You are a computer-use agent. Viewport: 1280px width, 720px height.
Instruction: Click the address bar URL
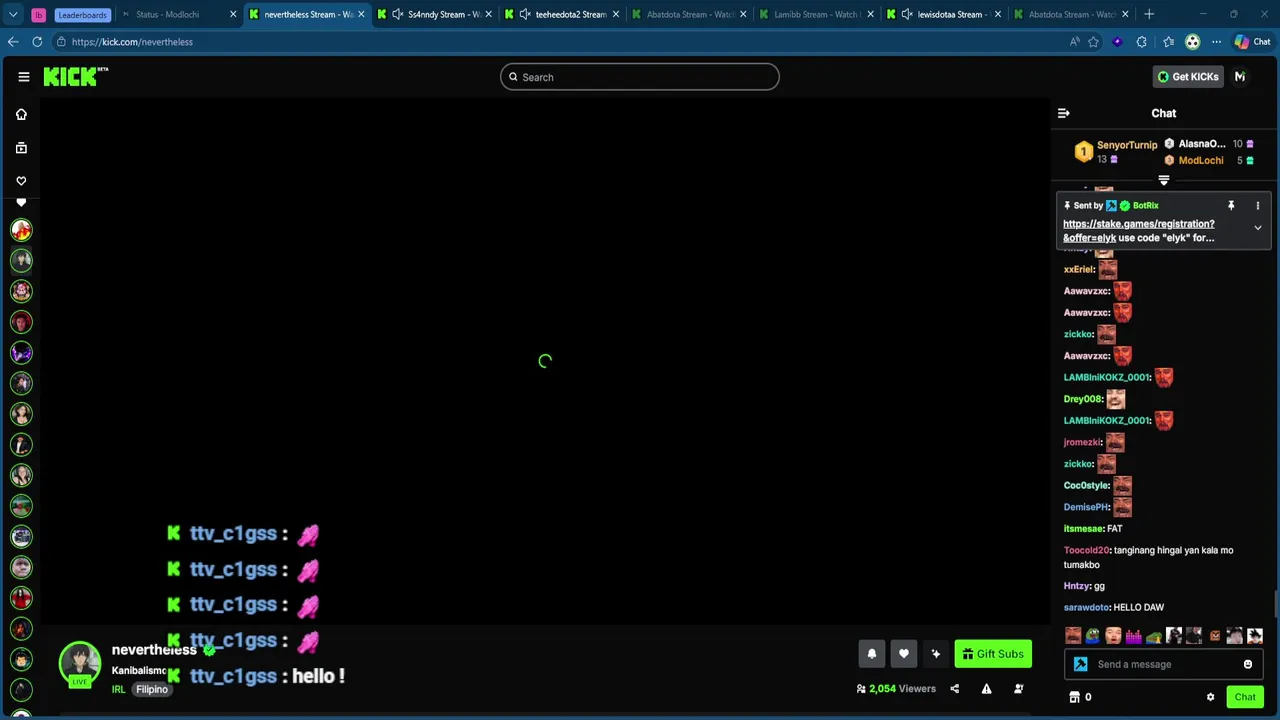coord(132,42)
